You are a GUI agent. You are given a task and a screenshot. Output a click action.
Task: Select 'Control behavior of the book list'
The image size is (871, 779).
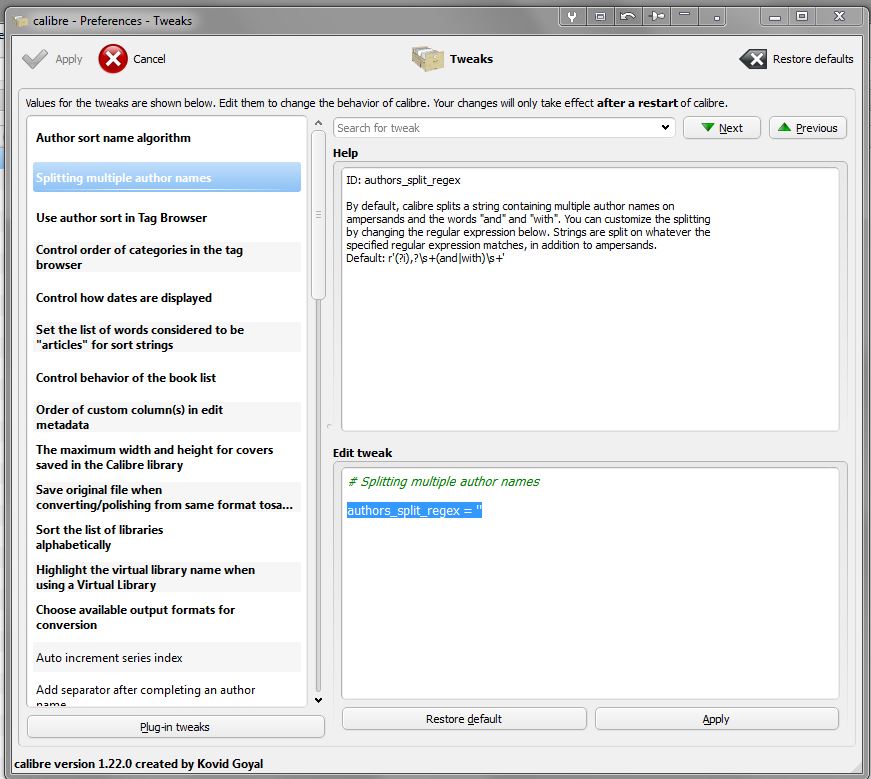pos(167,378)
